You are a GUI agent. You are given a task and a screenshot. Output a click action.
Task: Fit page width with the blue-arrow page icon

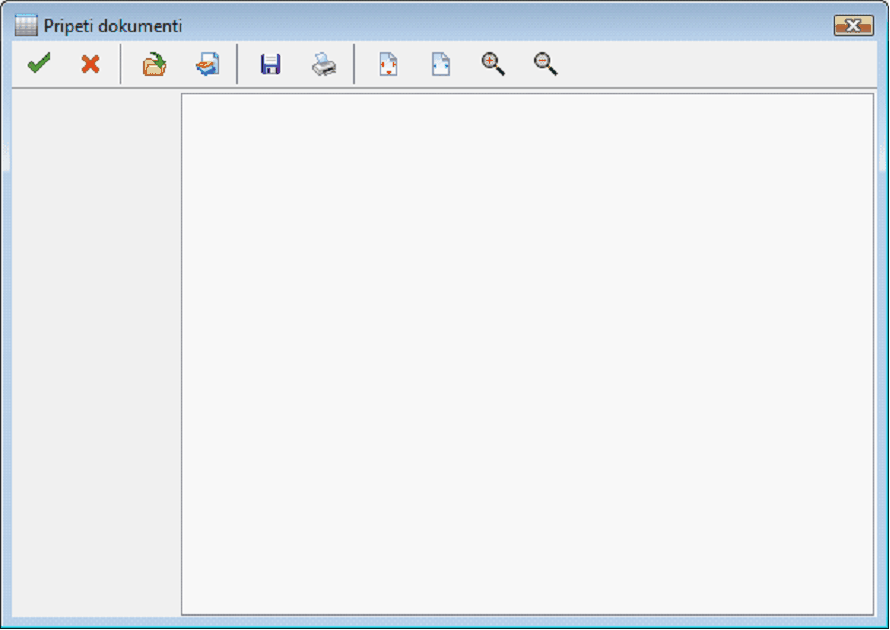point(441,64)
